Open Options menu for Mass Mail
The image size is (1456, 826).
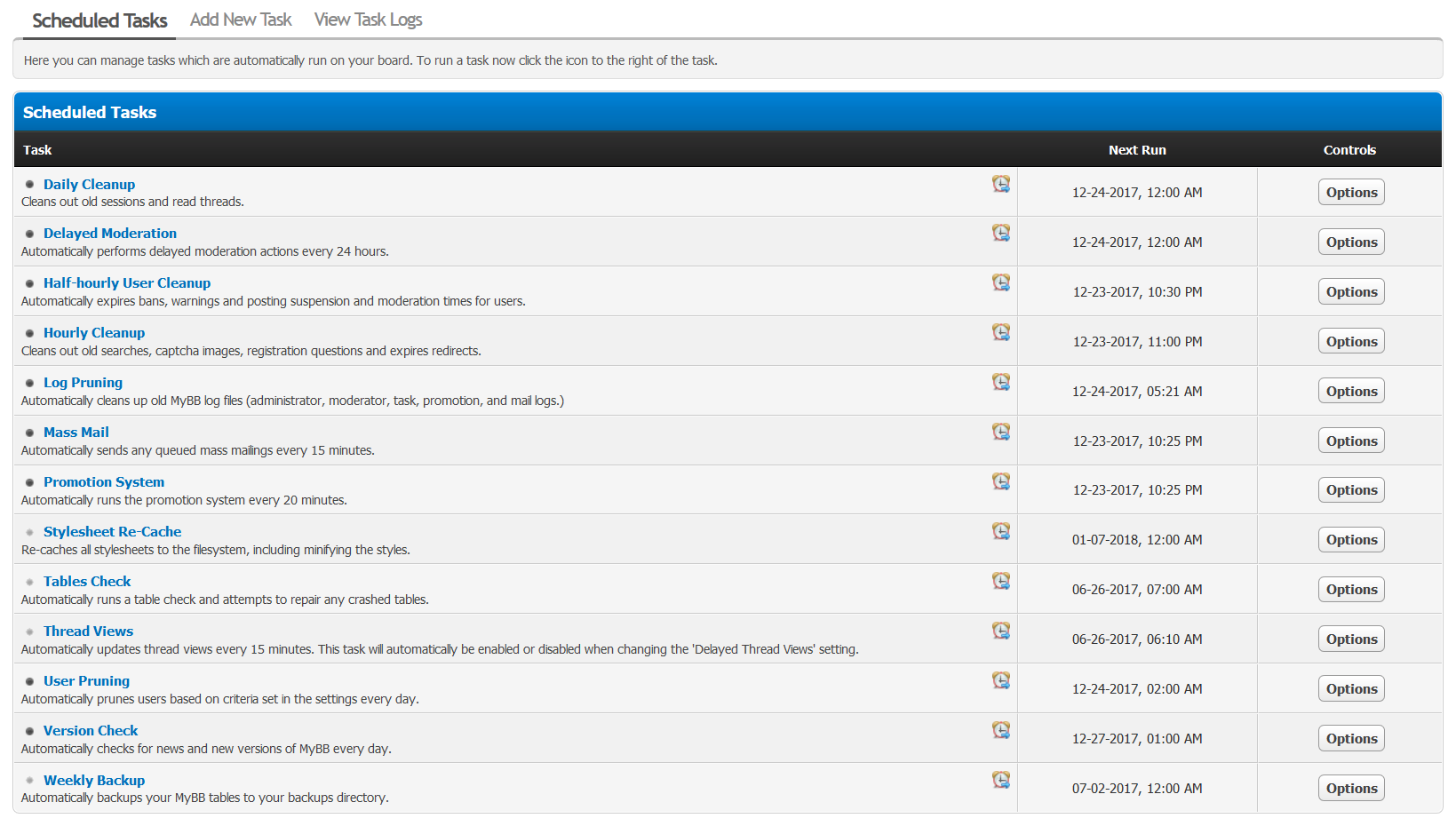1351,441
